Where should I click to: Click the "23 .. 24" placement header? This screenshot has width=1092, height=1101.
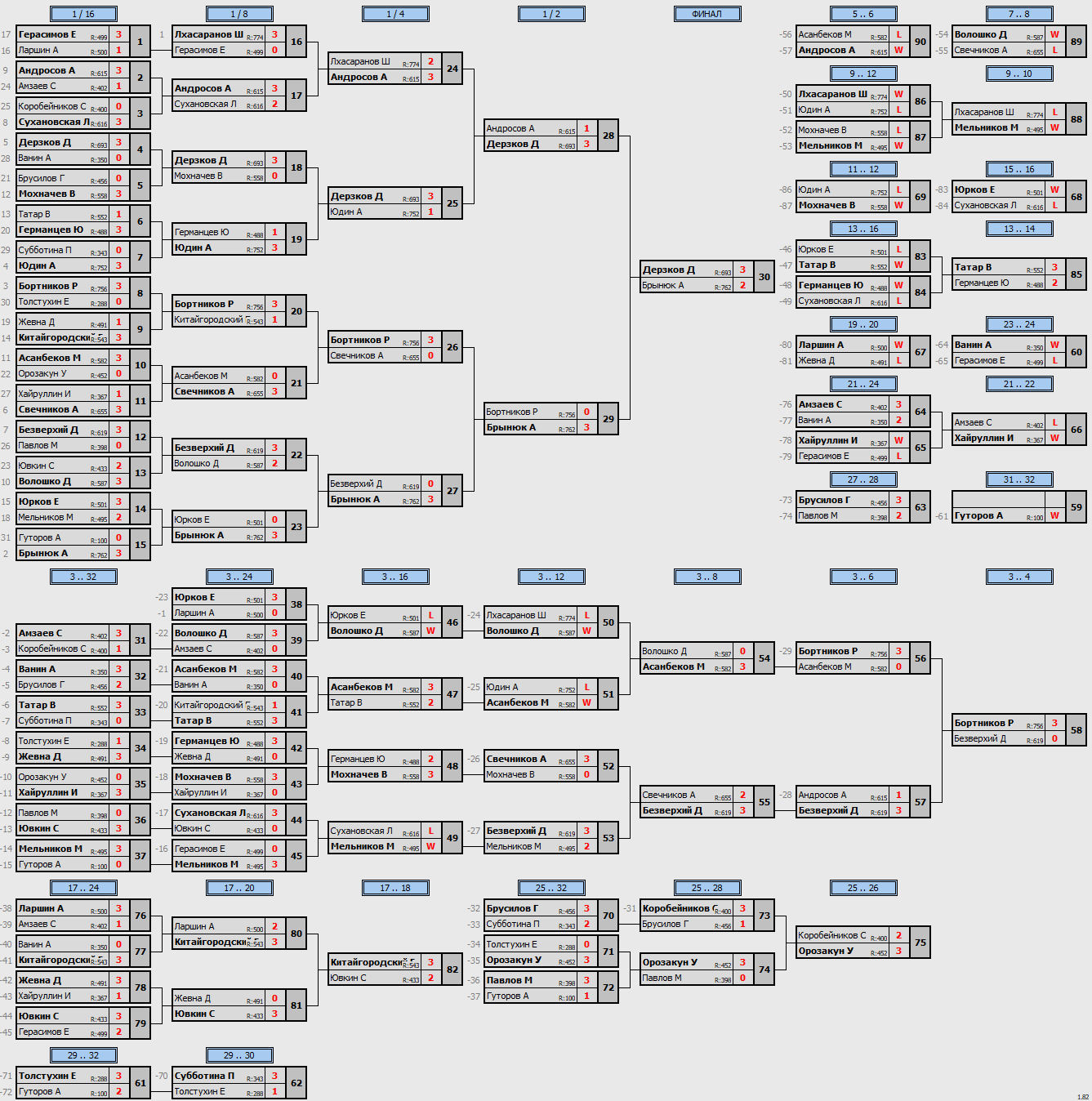[1019, 324]
